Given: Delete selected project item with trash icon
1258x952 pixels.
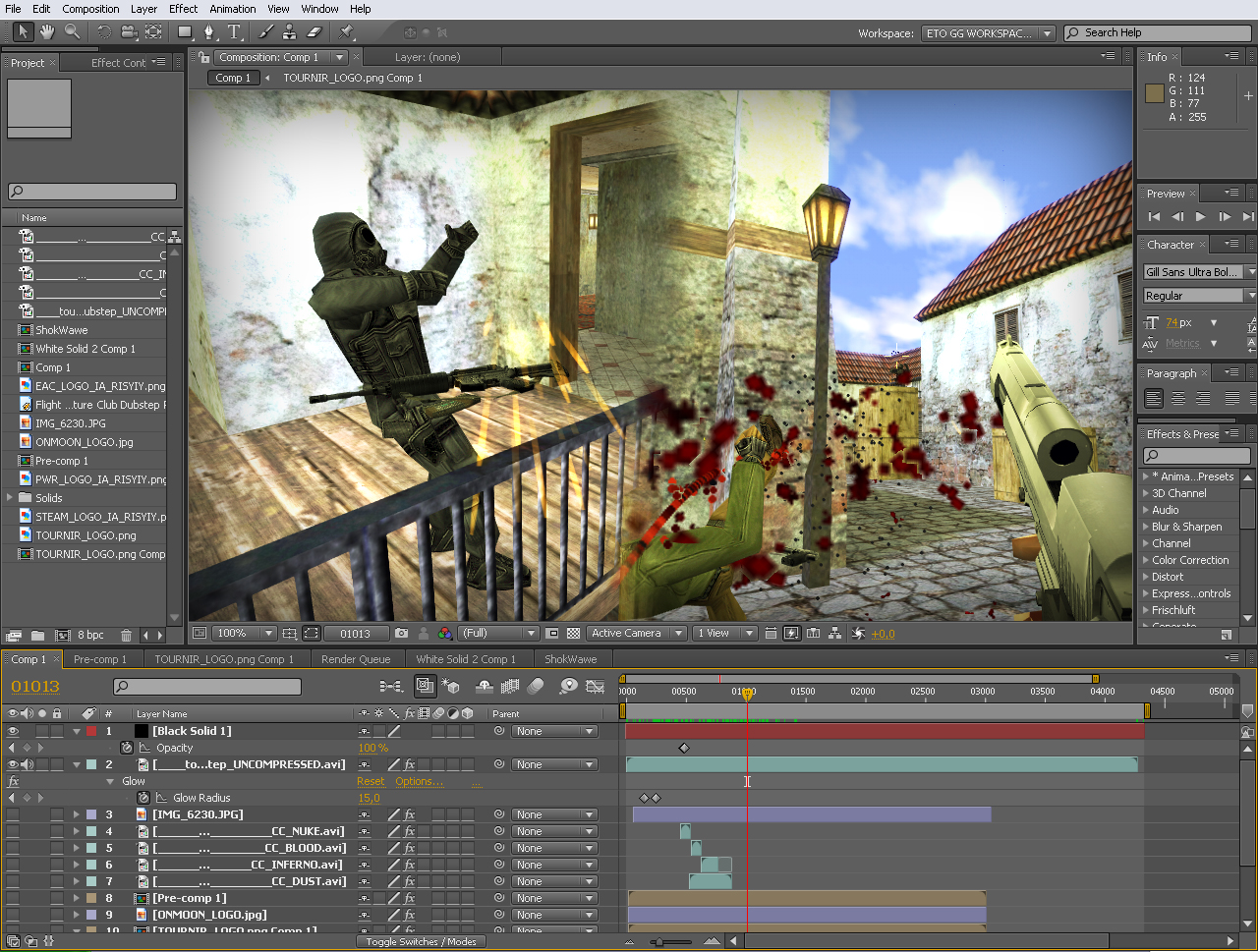Looking at the screenshot, I should tap(126, 636).
